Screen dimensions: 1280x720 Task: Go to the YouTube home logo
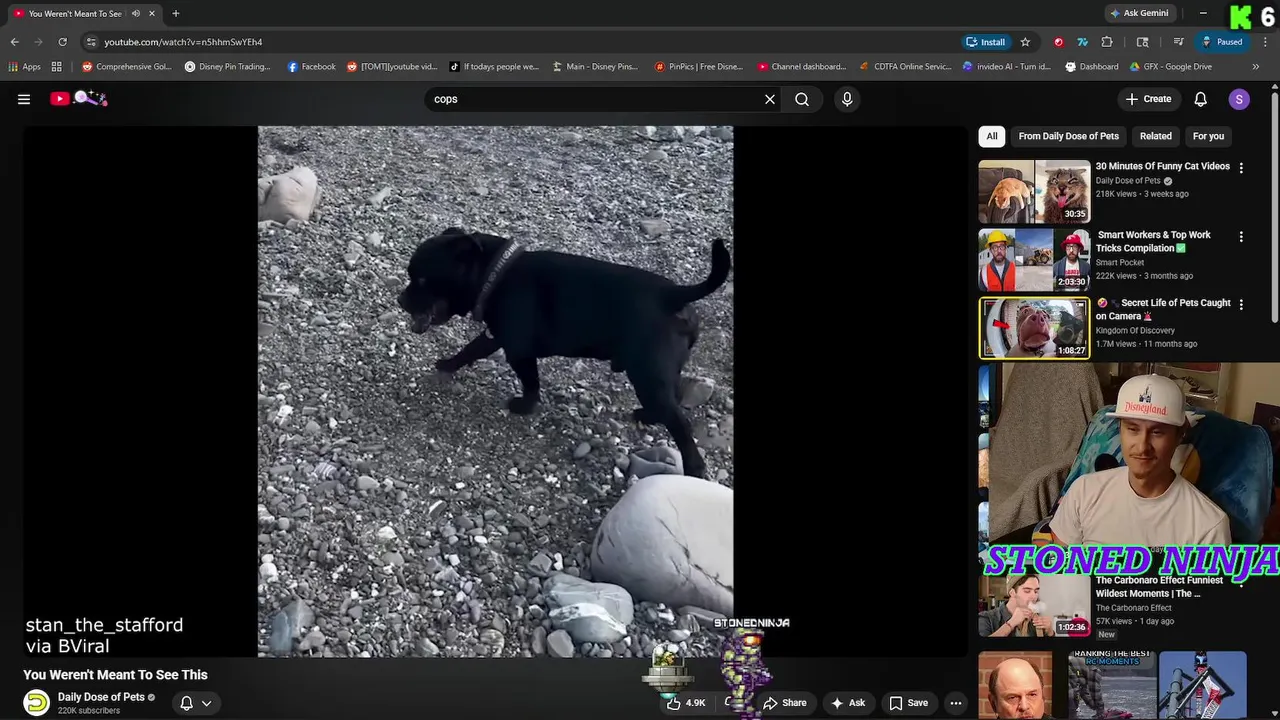[x=79, y=98]
